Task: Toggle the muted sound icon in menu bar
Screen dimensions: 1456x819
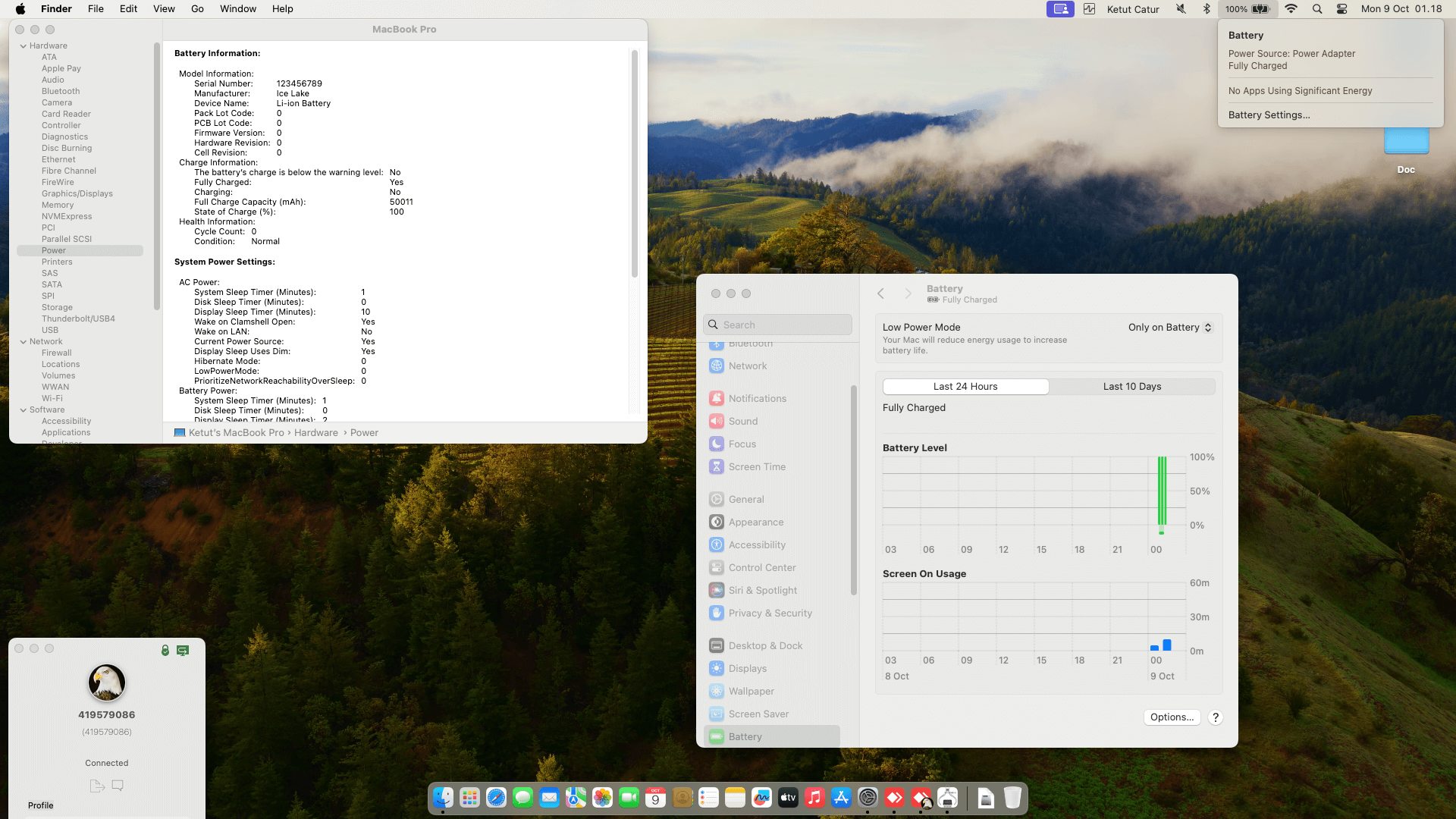Action: click(x=1181, y=9)
